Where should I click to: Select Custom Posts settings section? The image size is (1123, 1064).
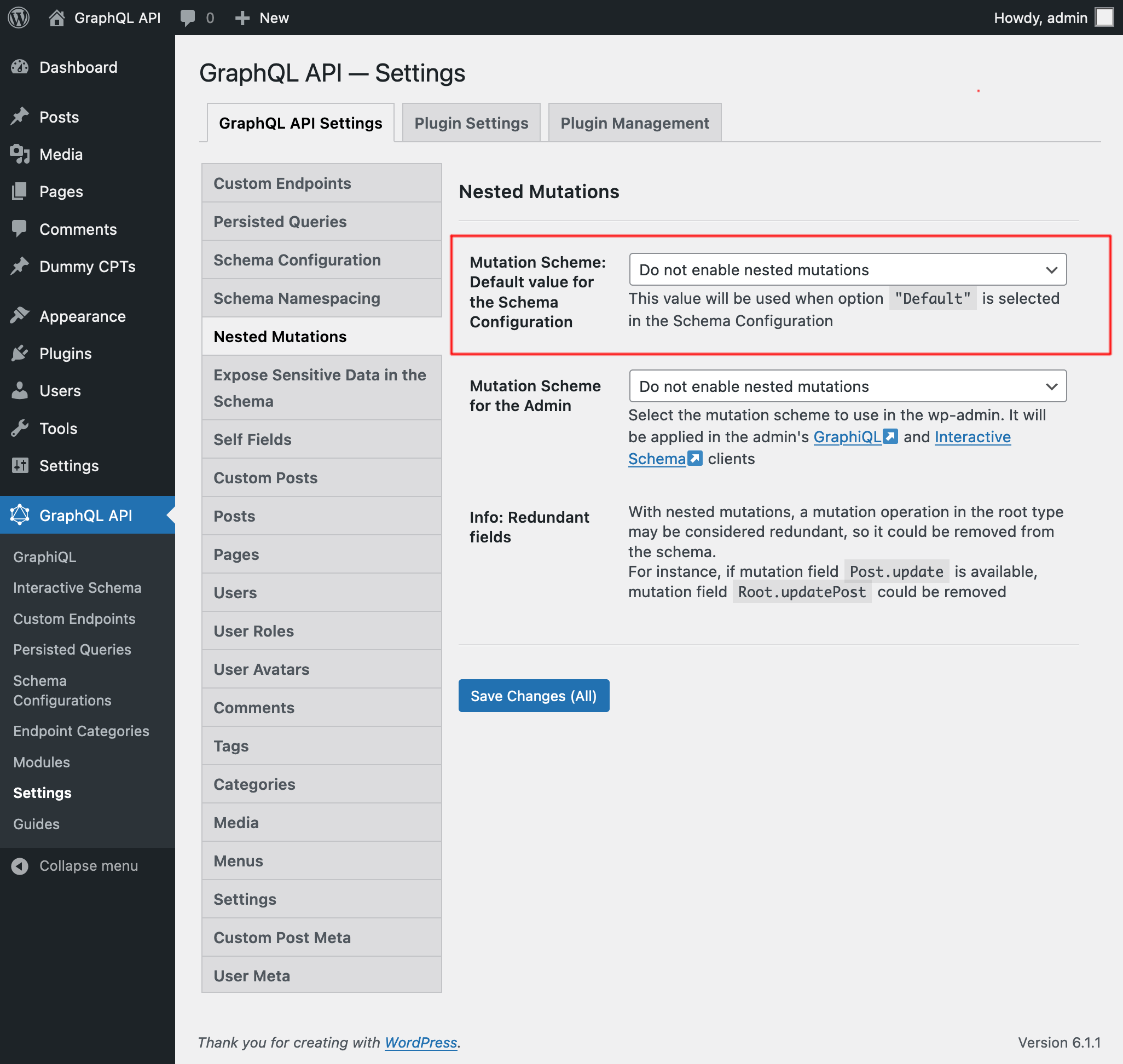(x=322, y=478)
